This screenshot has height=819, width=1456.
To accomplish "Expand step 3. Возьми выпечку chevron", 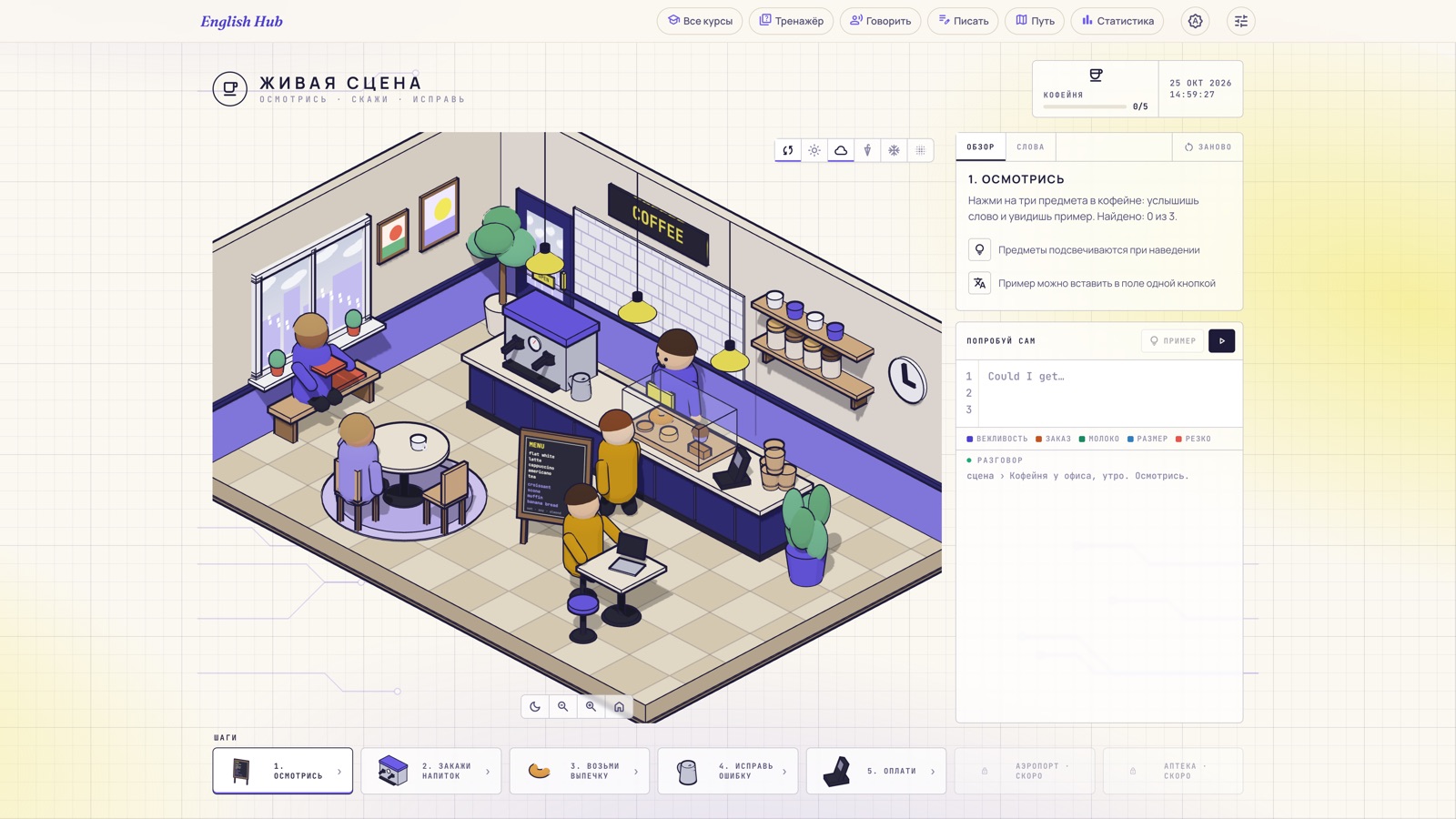I will click(x=636, y=772).
